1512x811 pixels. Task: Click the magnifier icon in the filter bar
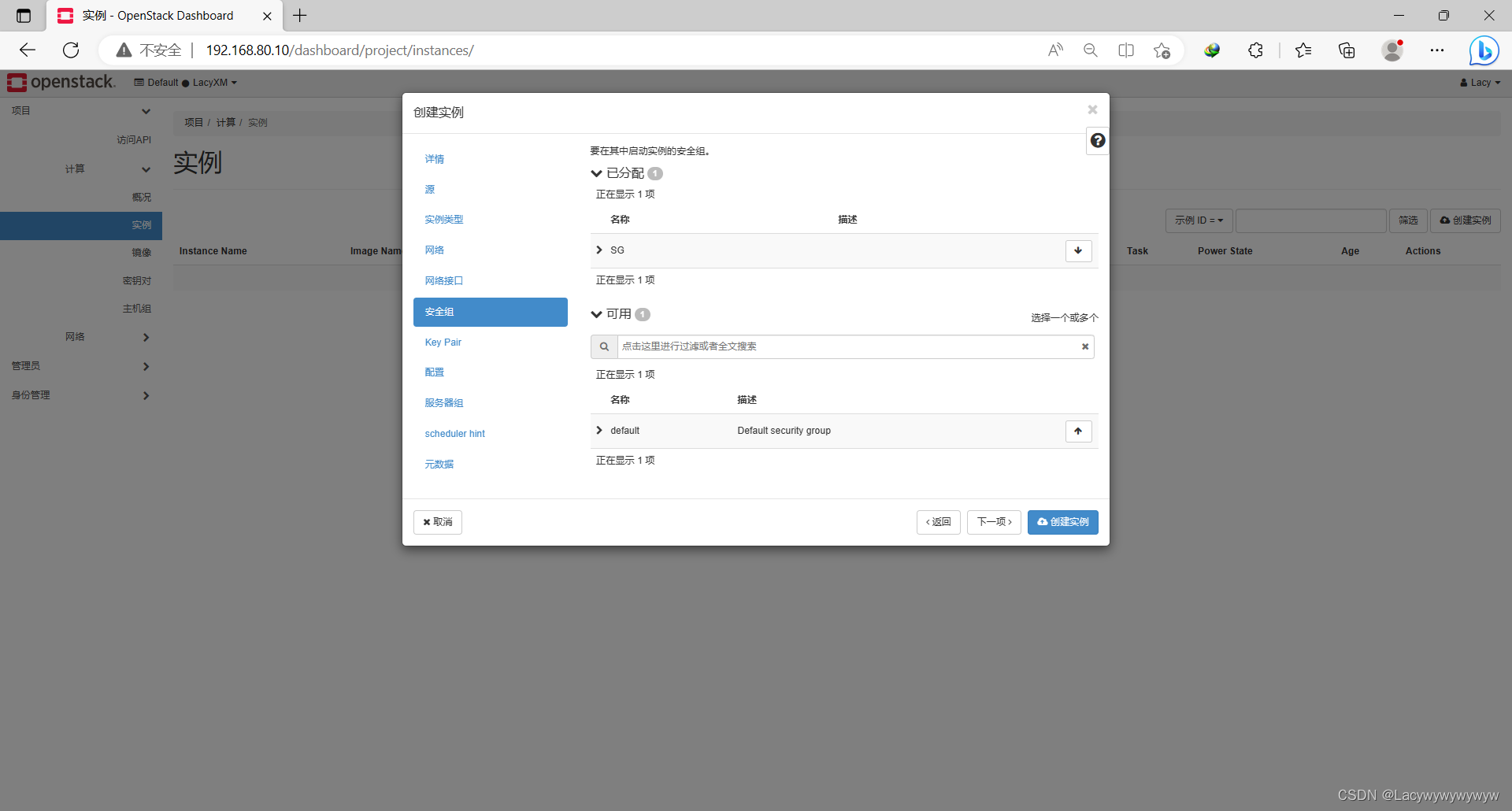(x=604, y=346)
